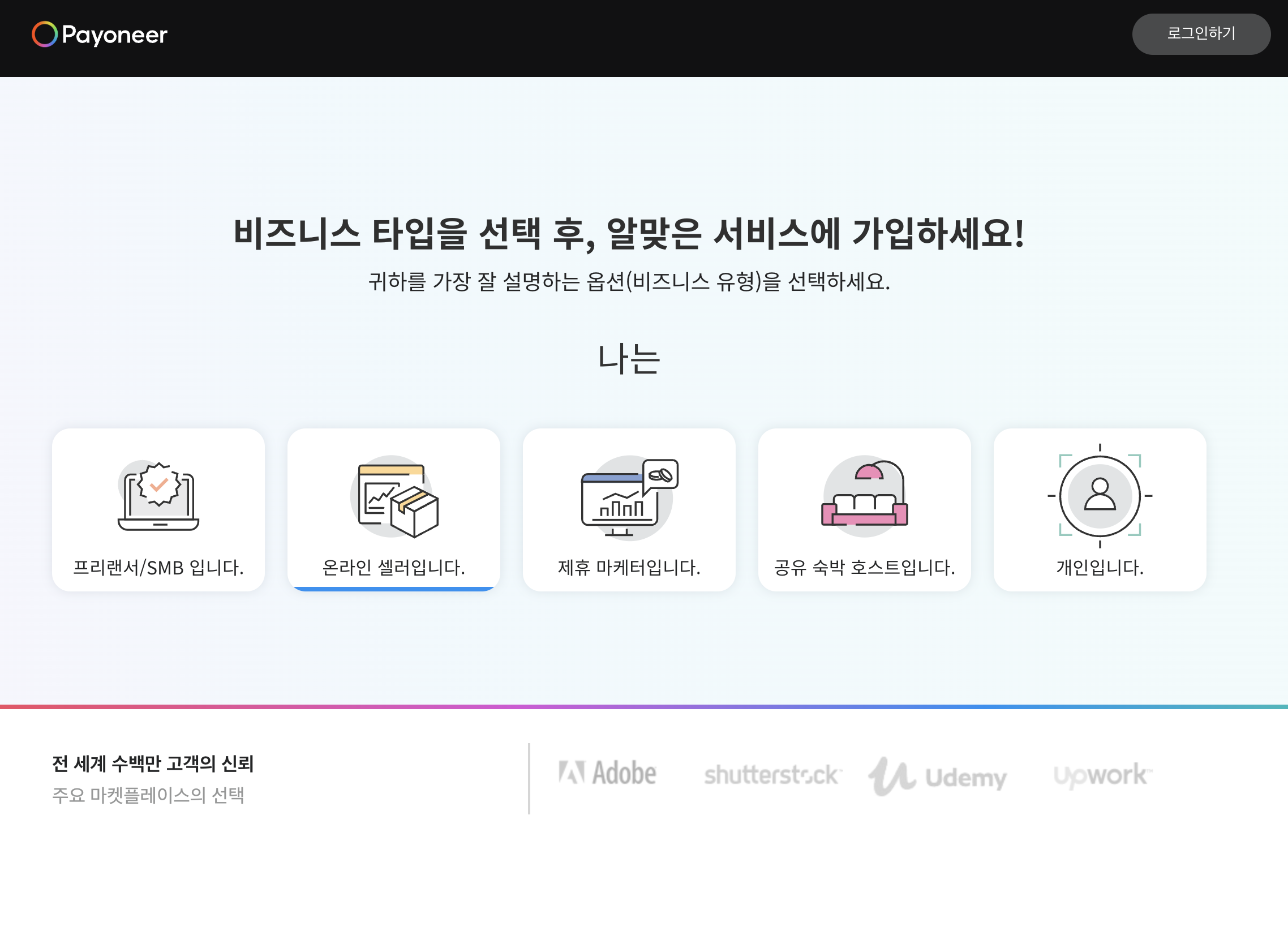Screen dimensions: 1288x931
Task: Click the Udemy logo
Action: pos(938,776)
